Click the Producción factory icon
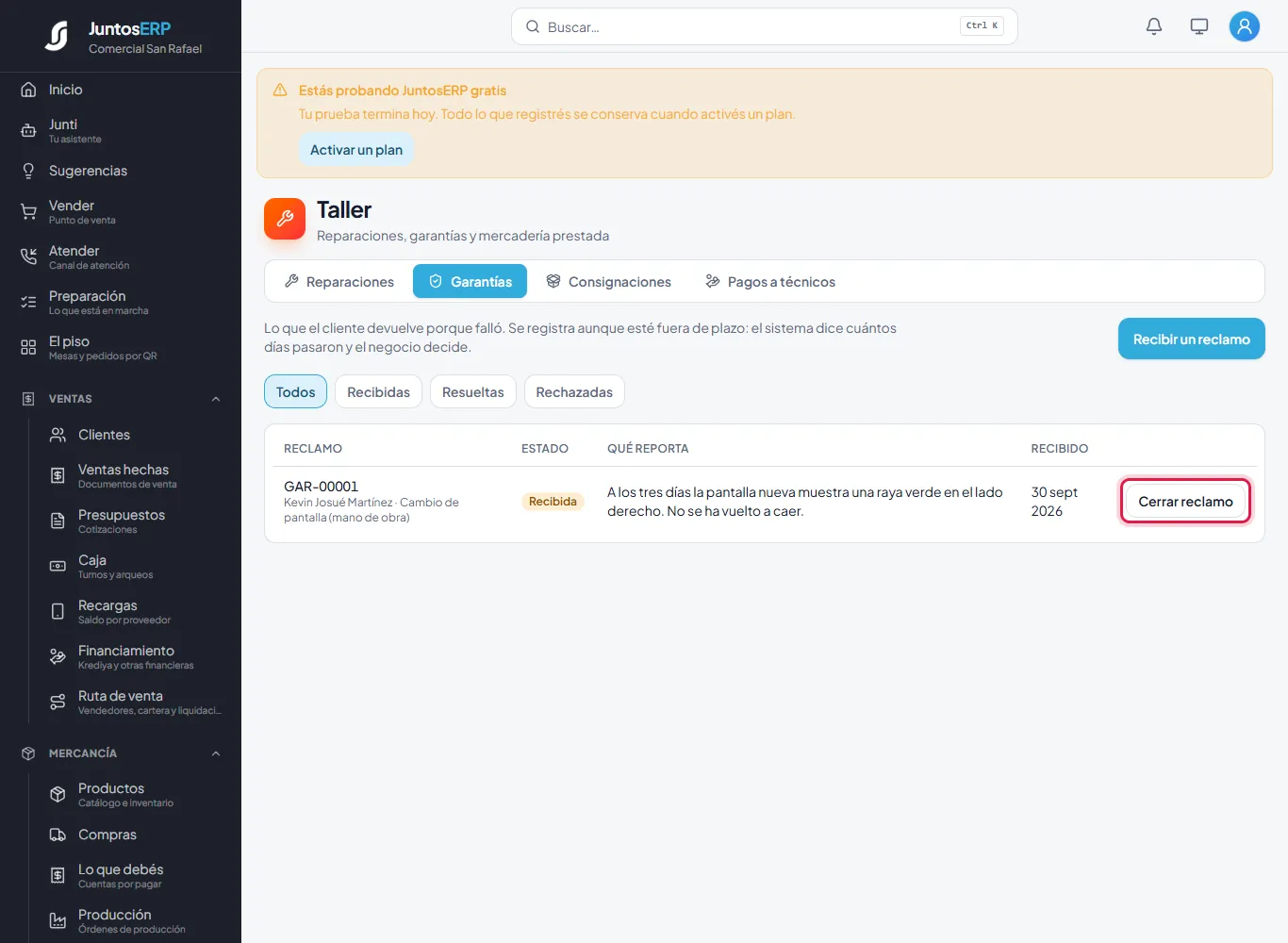Viewport: 1288px width, 943px height. 58,921
